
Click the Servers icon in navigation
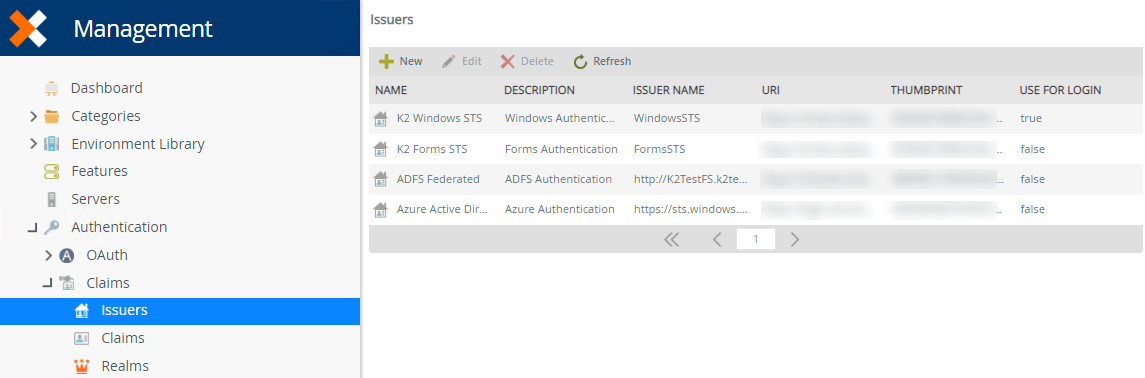pyautogui.click(x=51, y=199)
